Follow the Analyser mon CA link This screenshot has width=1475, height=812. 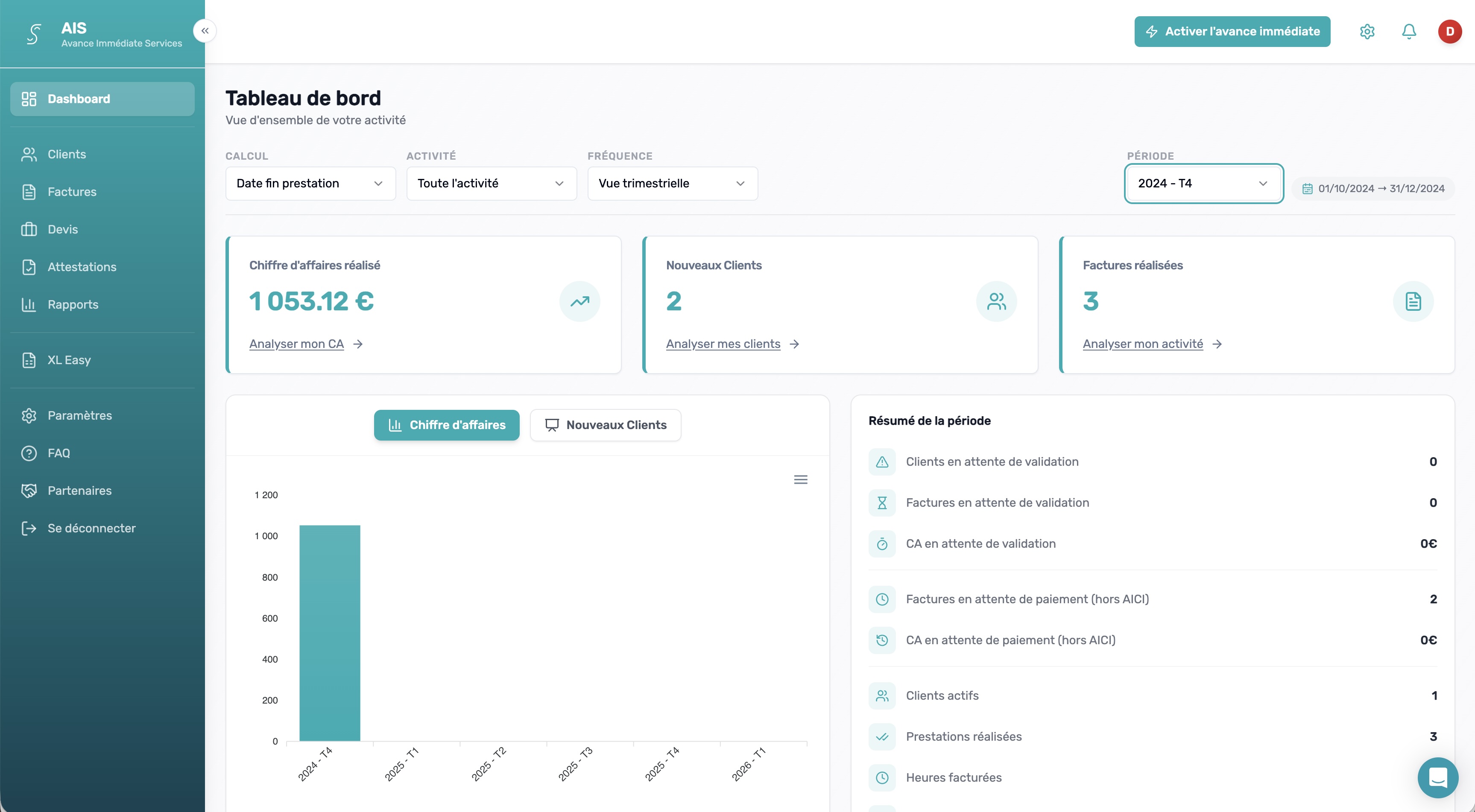click(x=297, y=344)
